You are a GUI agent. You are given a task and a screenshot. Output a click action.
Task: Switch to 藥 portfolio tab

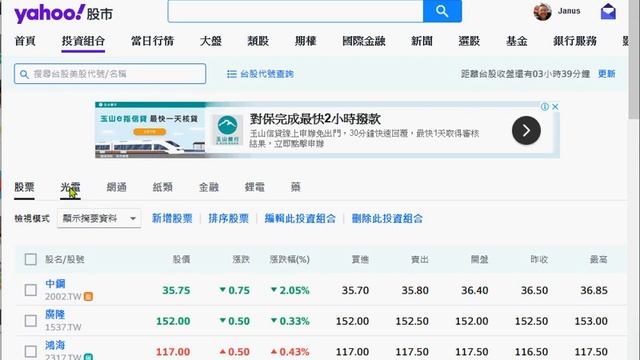[x=296, y=187]
